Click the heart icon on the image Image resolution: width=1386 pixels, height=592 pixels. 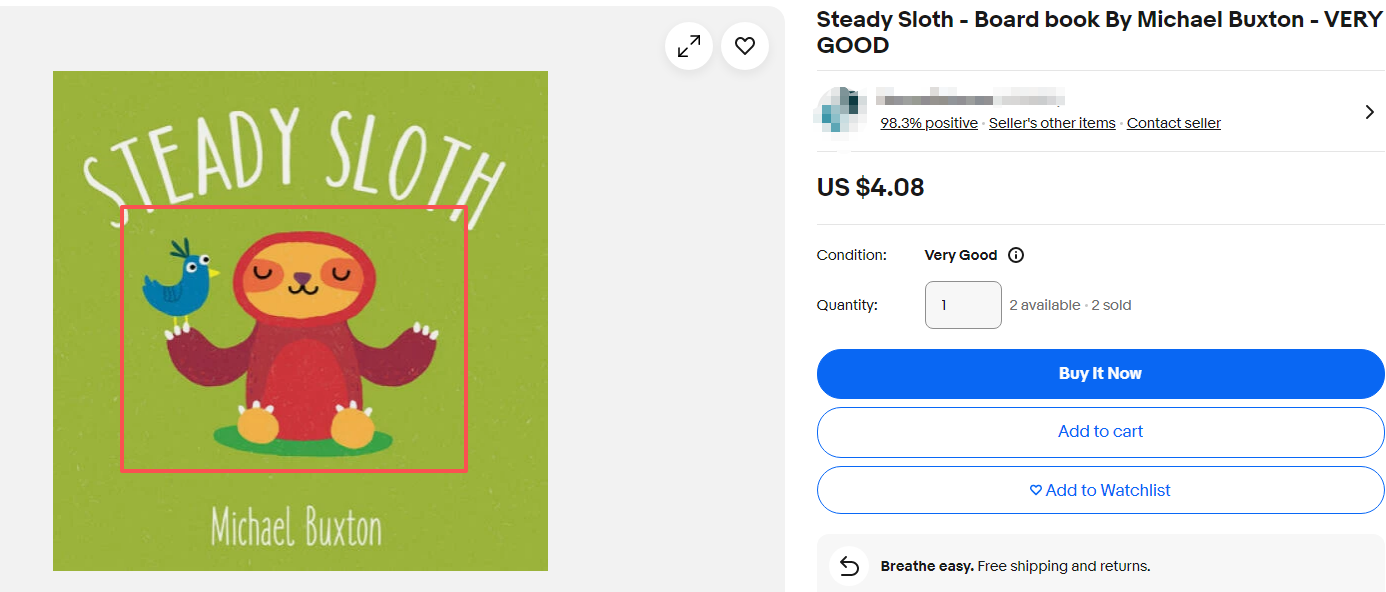[x=745, y=46]
